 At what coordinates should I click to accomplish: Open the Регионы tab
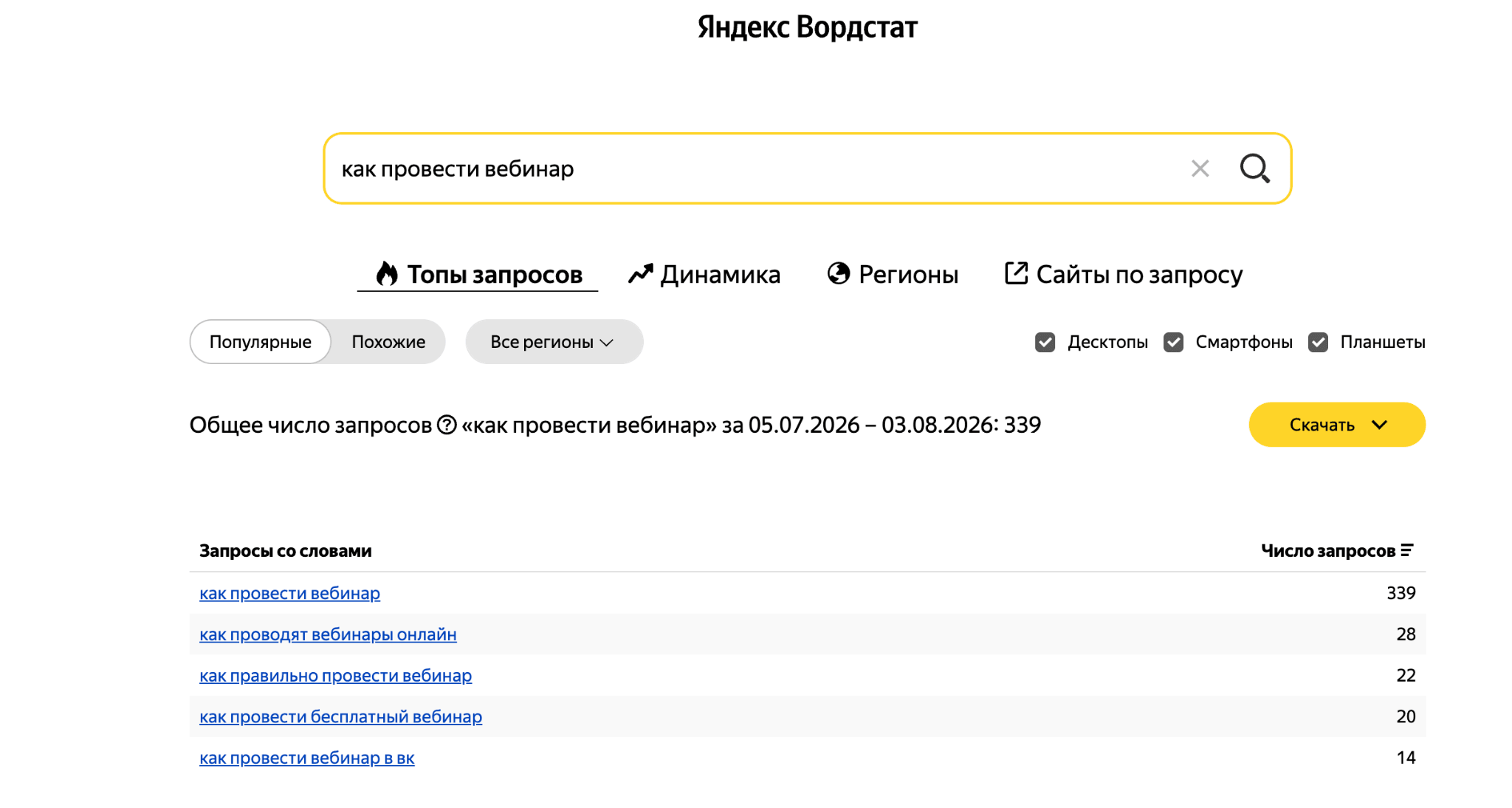coord(893,274)
